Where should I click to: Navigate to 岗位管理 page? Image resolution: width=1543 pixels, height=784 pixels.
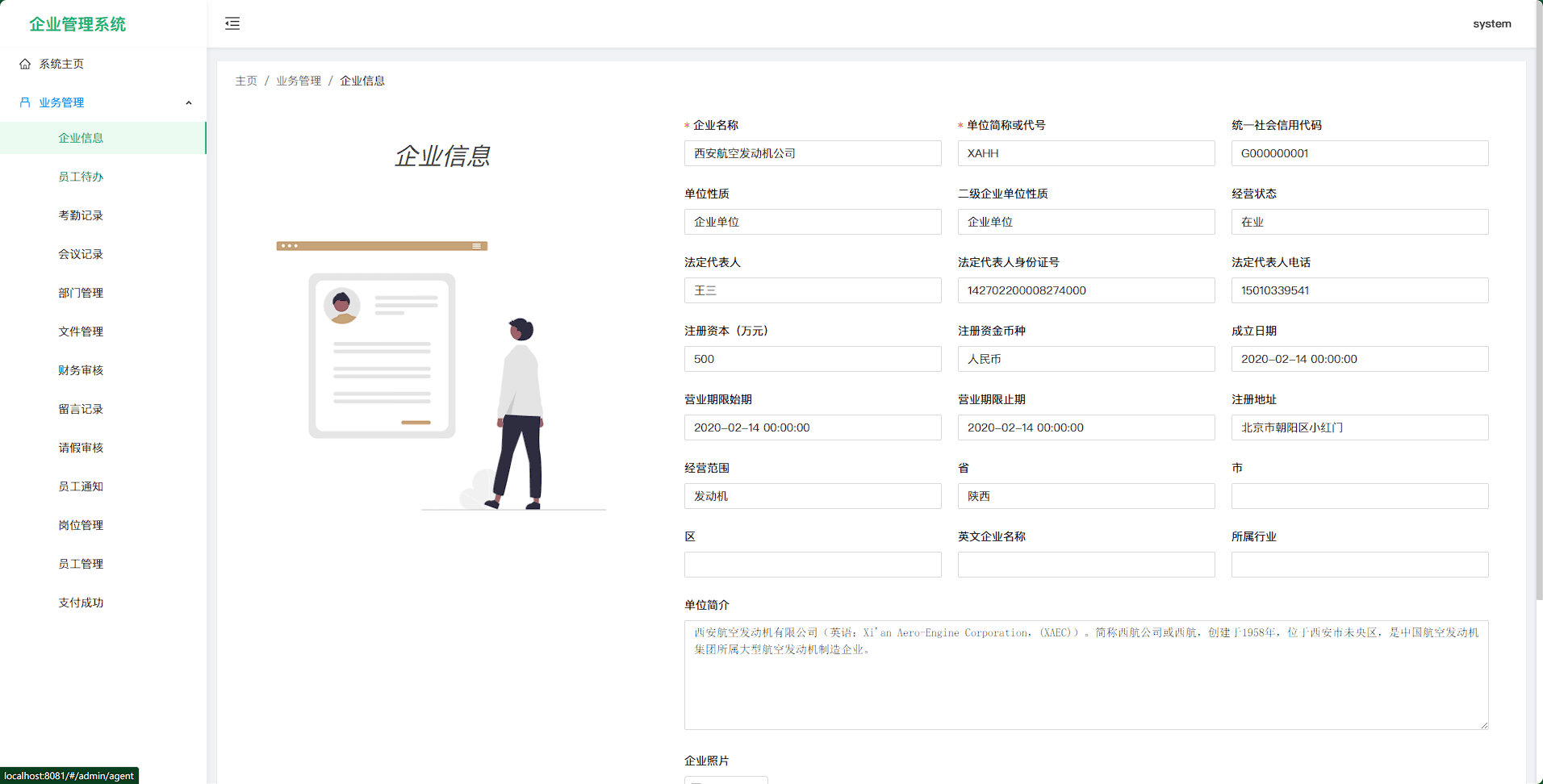81,525
